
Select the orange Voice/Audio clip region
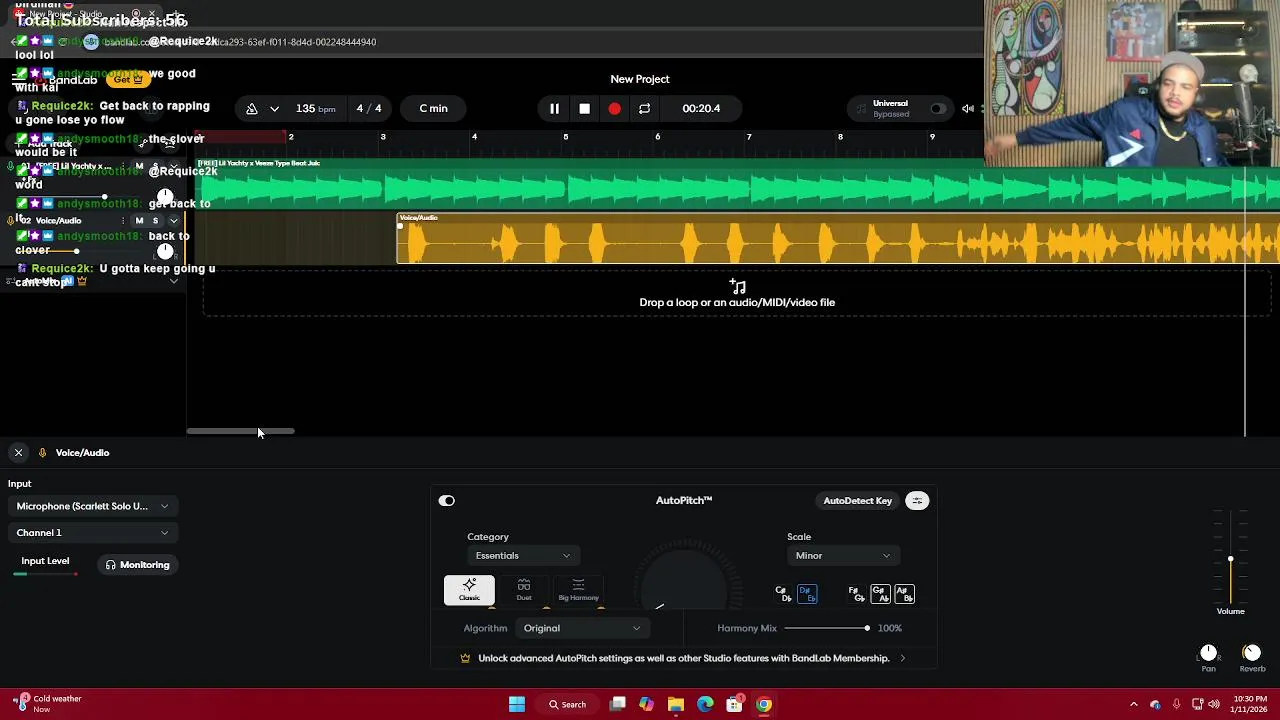838,240
